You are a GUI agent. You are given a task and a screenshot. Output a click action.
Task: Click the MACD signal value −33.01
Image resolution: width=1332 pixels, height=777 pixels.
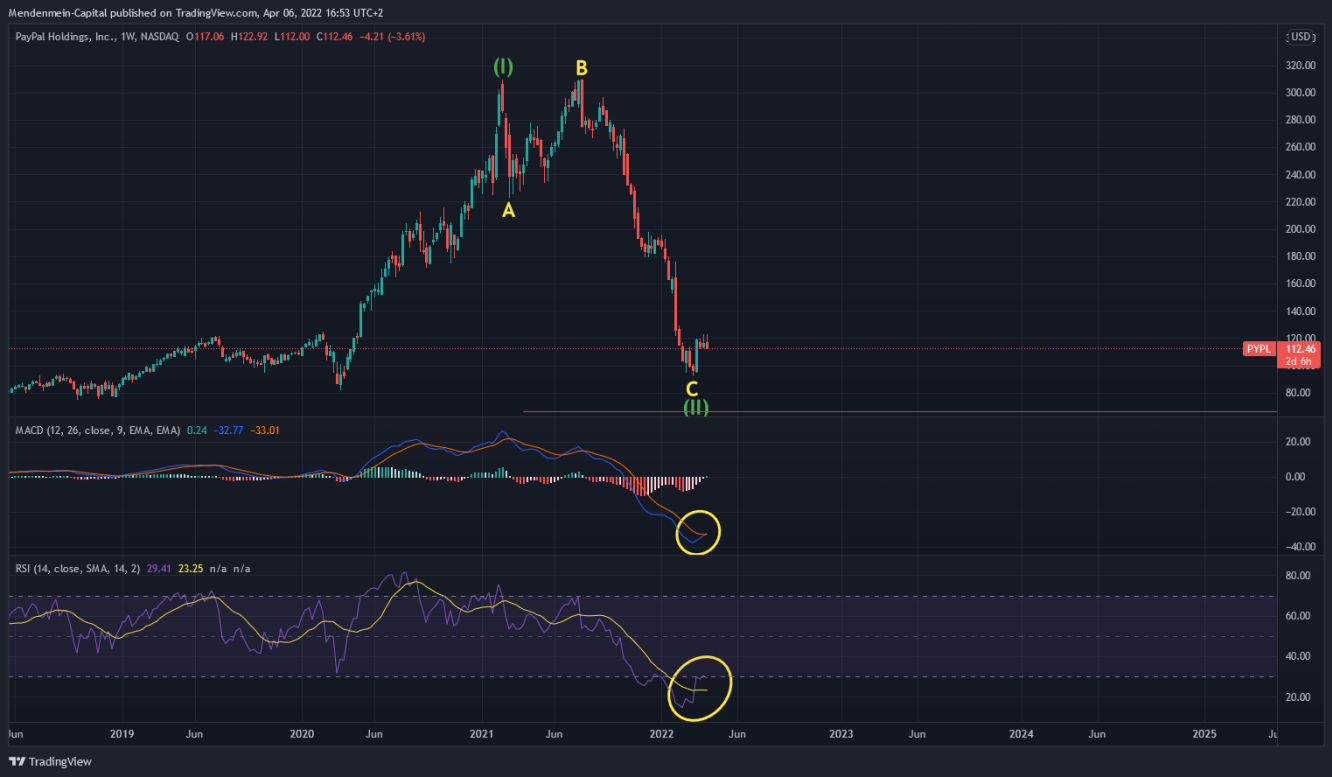pyautogui.click(x=265, y=430)
